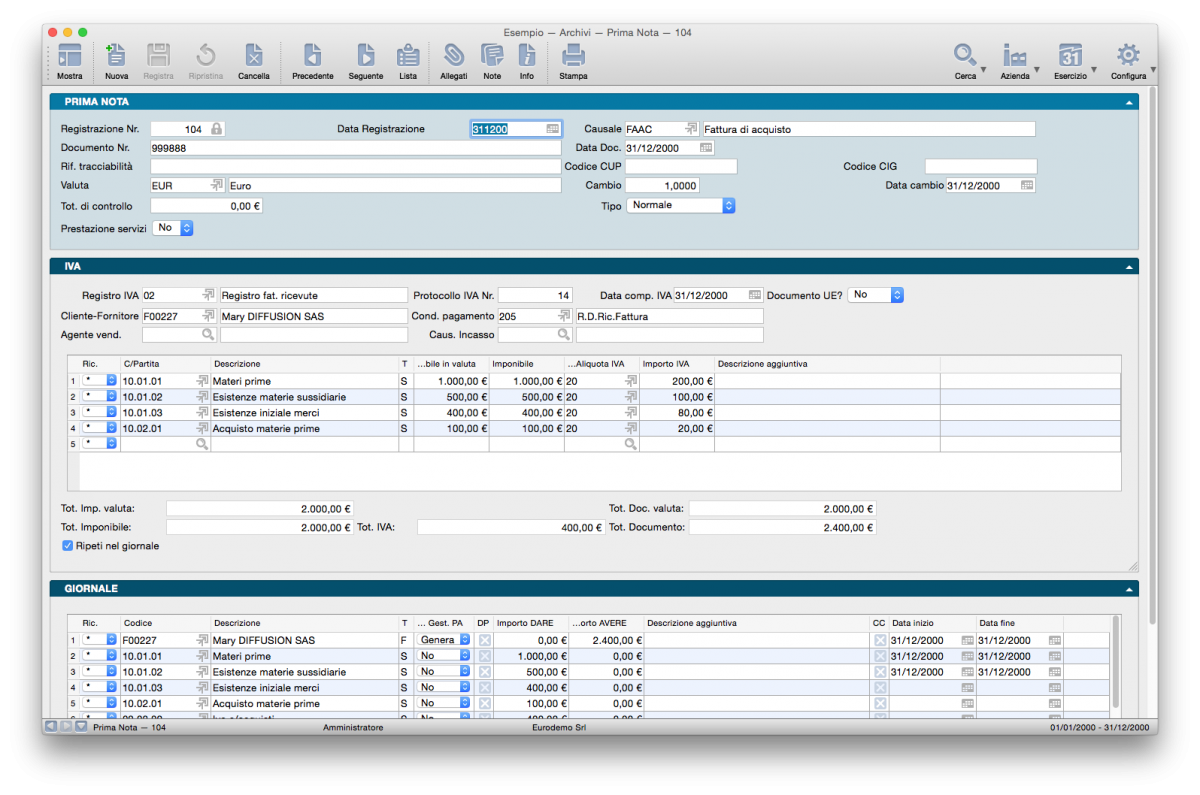Toggle CC checkbox for journal row 10.01.01
The width and height of the screenshot is (1200, 795).
point(880,656)
